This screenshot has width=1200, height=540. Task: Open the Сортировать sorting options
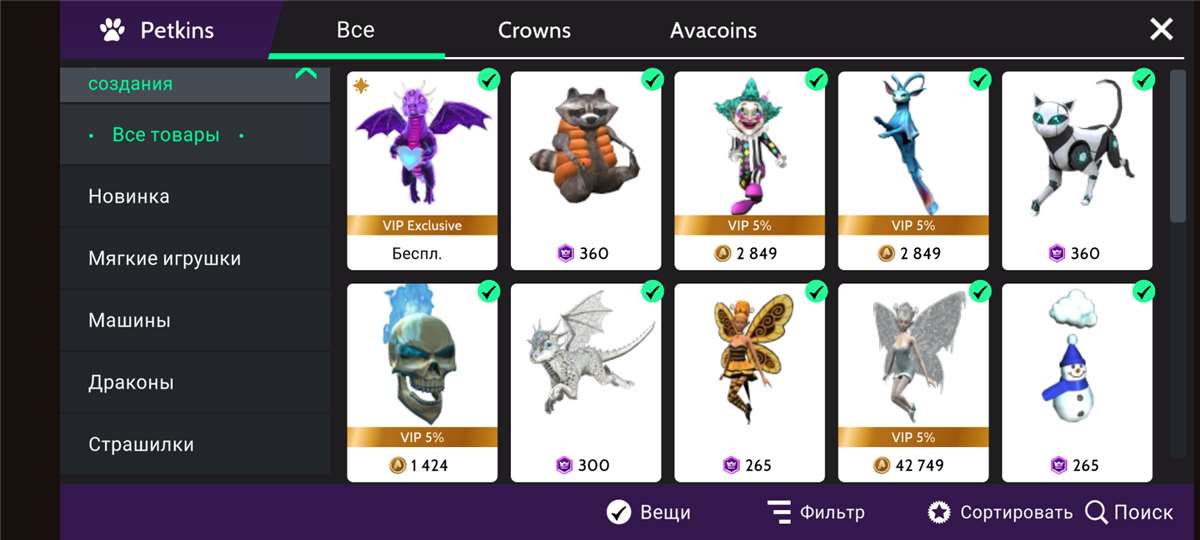coord(1016,512)
